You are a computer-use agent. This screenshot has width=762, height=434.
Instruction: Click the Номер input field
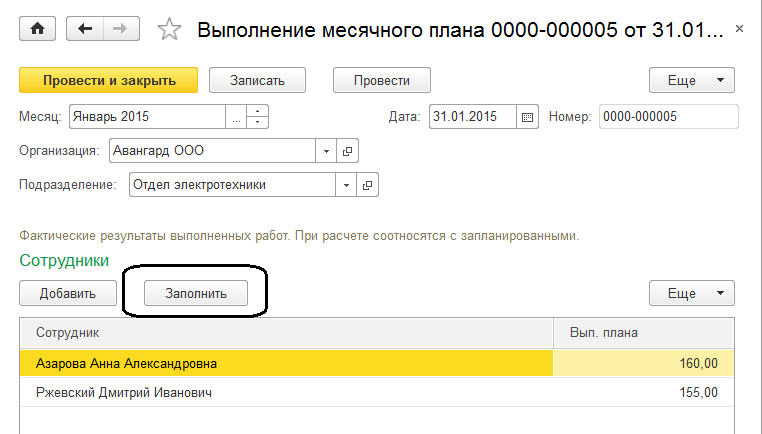tap(668, 116)
